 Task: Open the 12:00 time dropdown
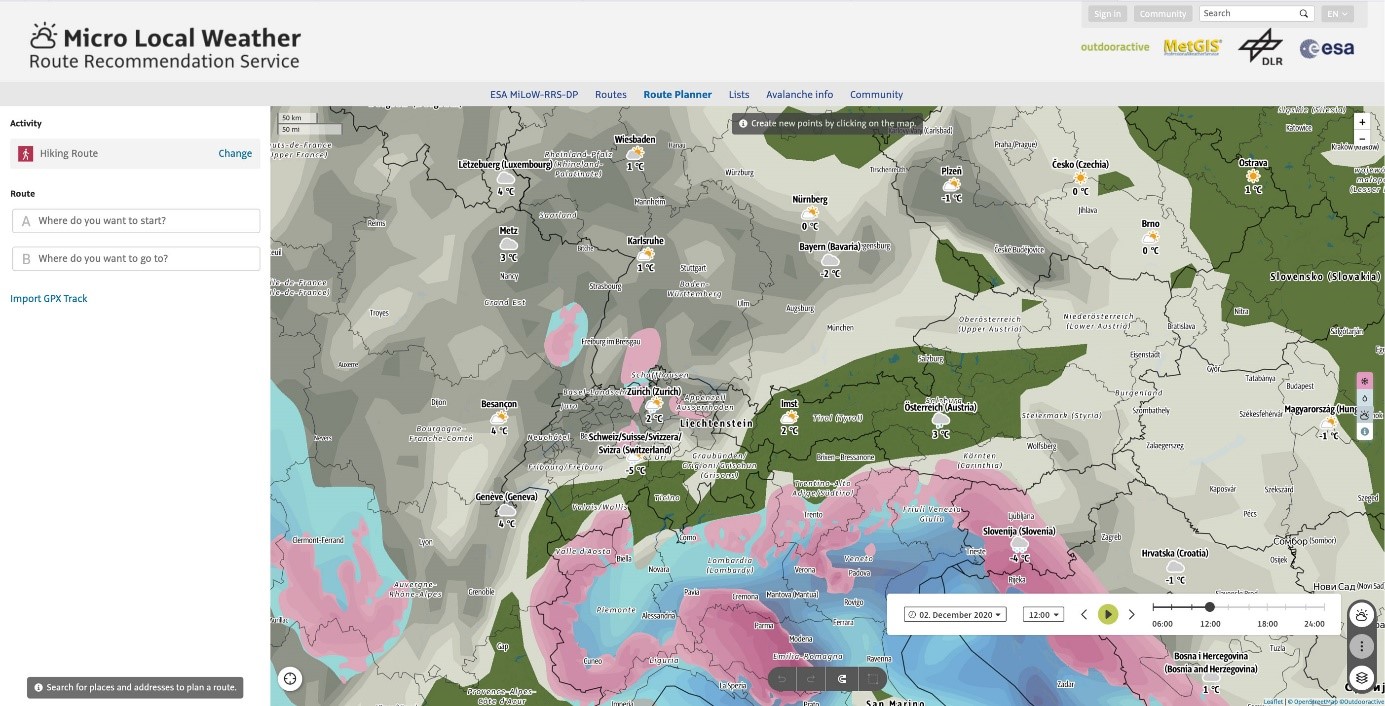(x=1044, y=614)
